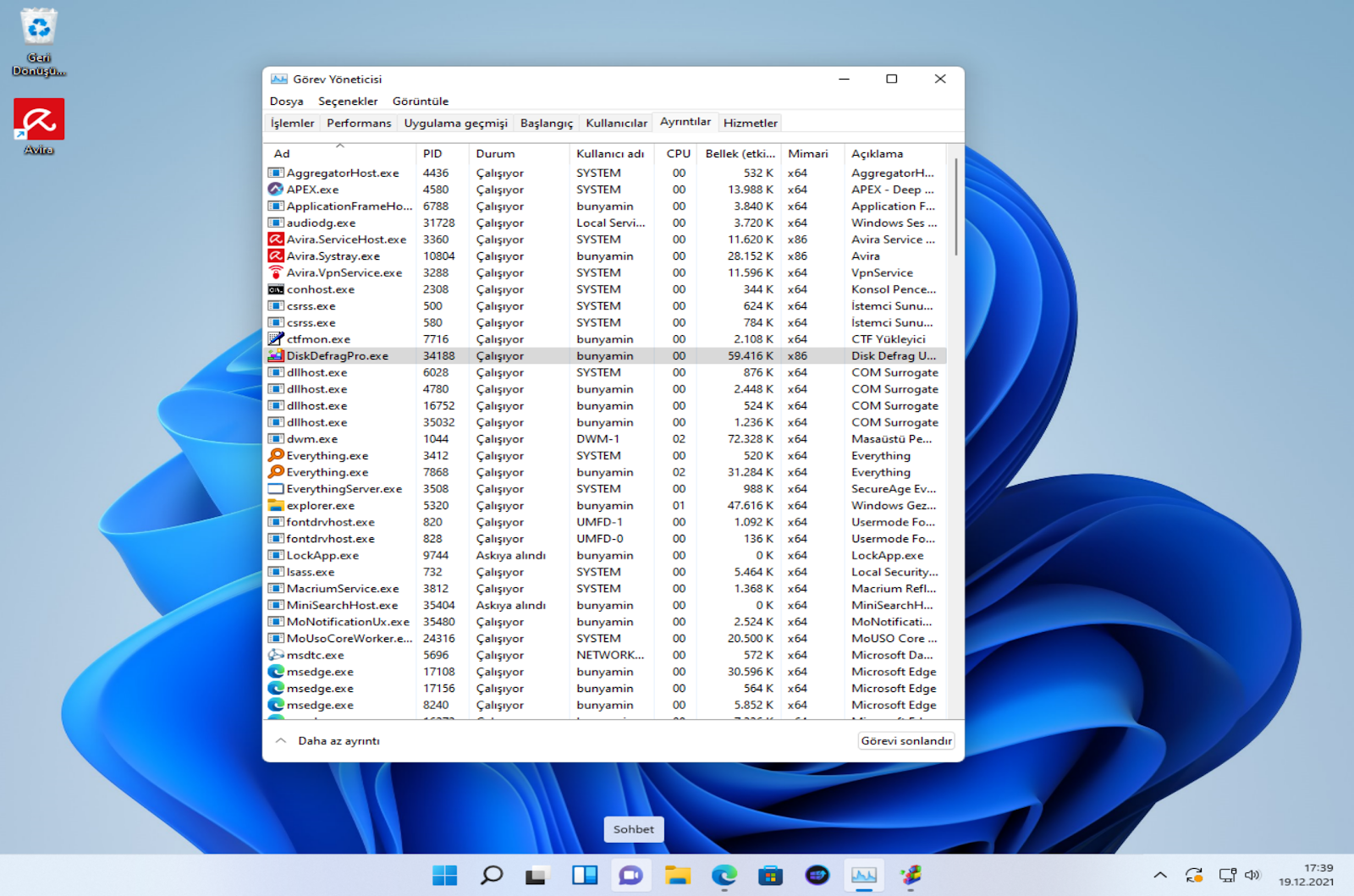Image resolution: width=1354 pixels, height=896 pixels.
Task: Click the APEX.exe process icon
Action: pyautogui.click(x=275, y=190)
